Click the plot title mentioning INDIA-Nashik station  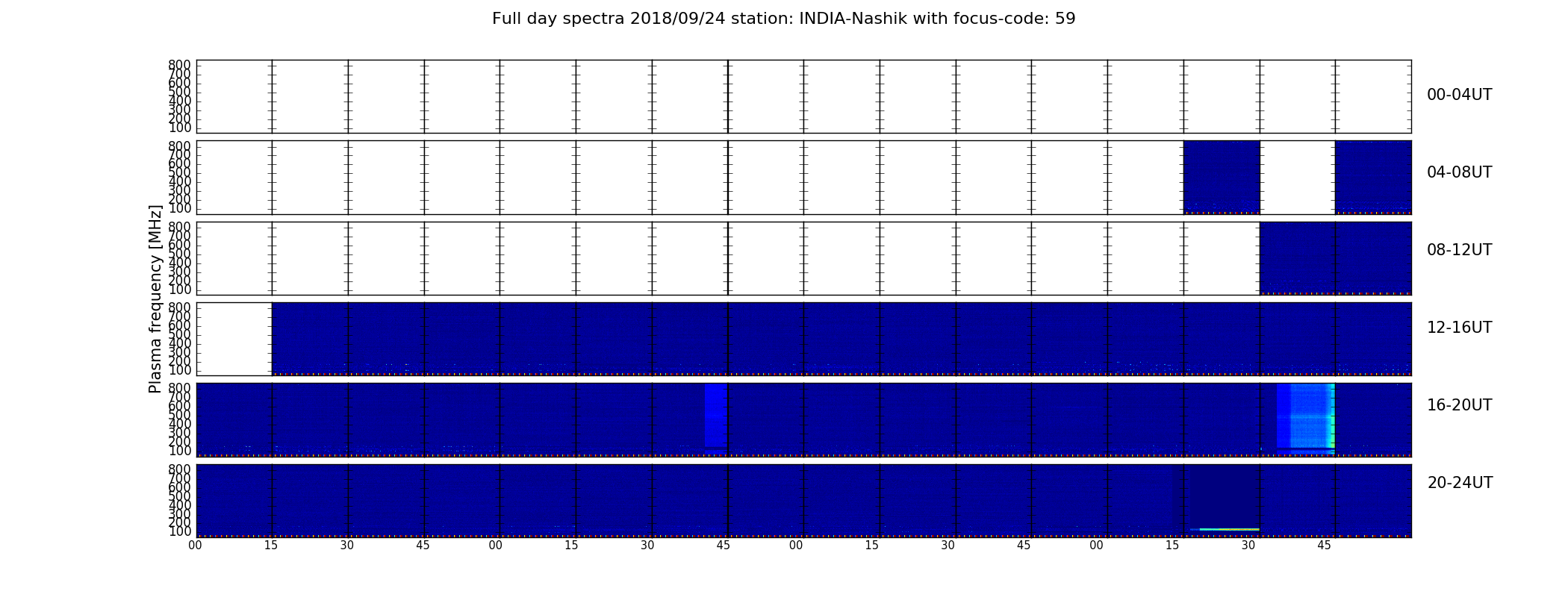point(783,19)
